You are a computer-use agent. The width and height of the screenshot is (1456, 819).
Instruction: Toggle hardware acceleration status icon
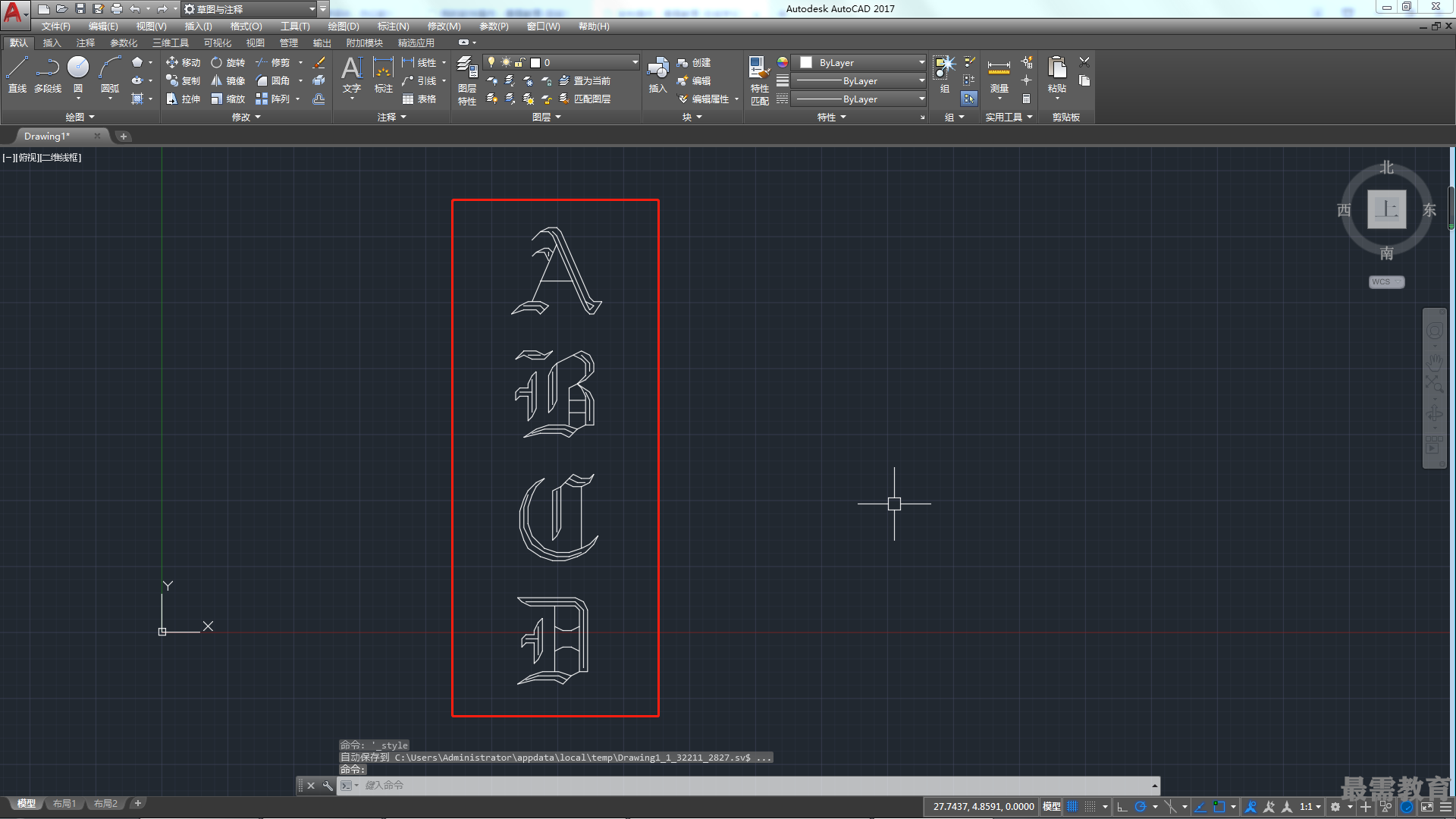click(x=1407, y=807)
